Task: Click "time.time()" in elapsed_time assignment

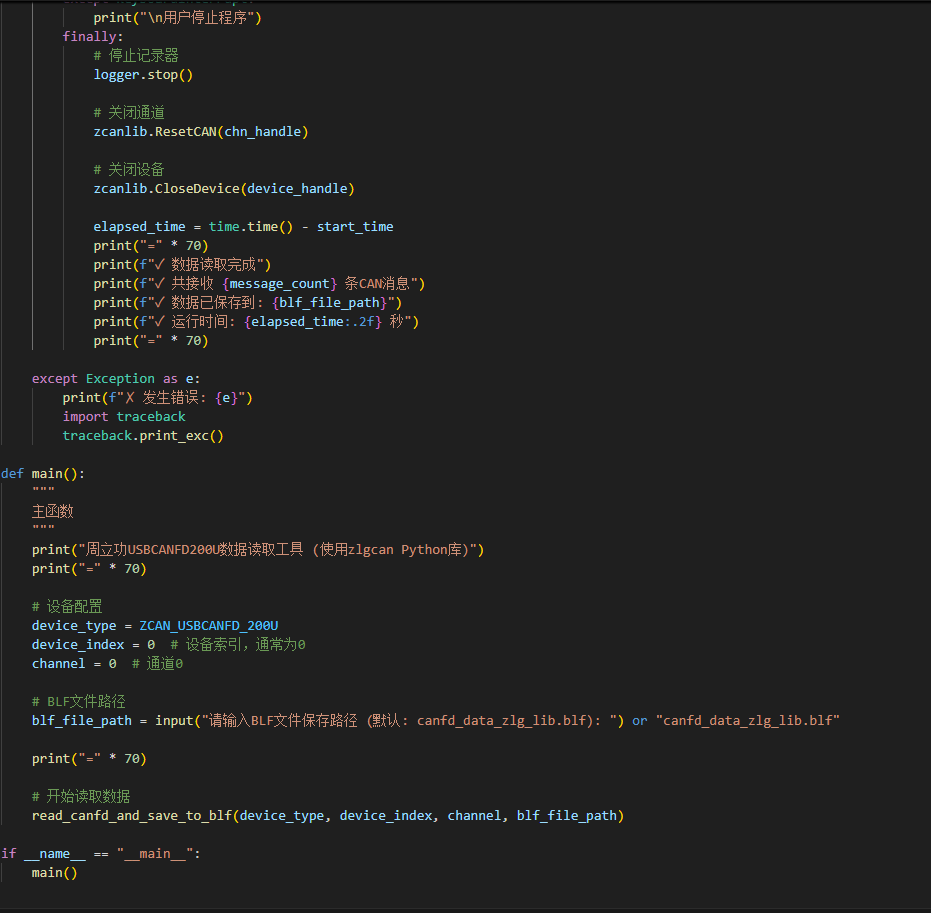Action: point(251,227)
